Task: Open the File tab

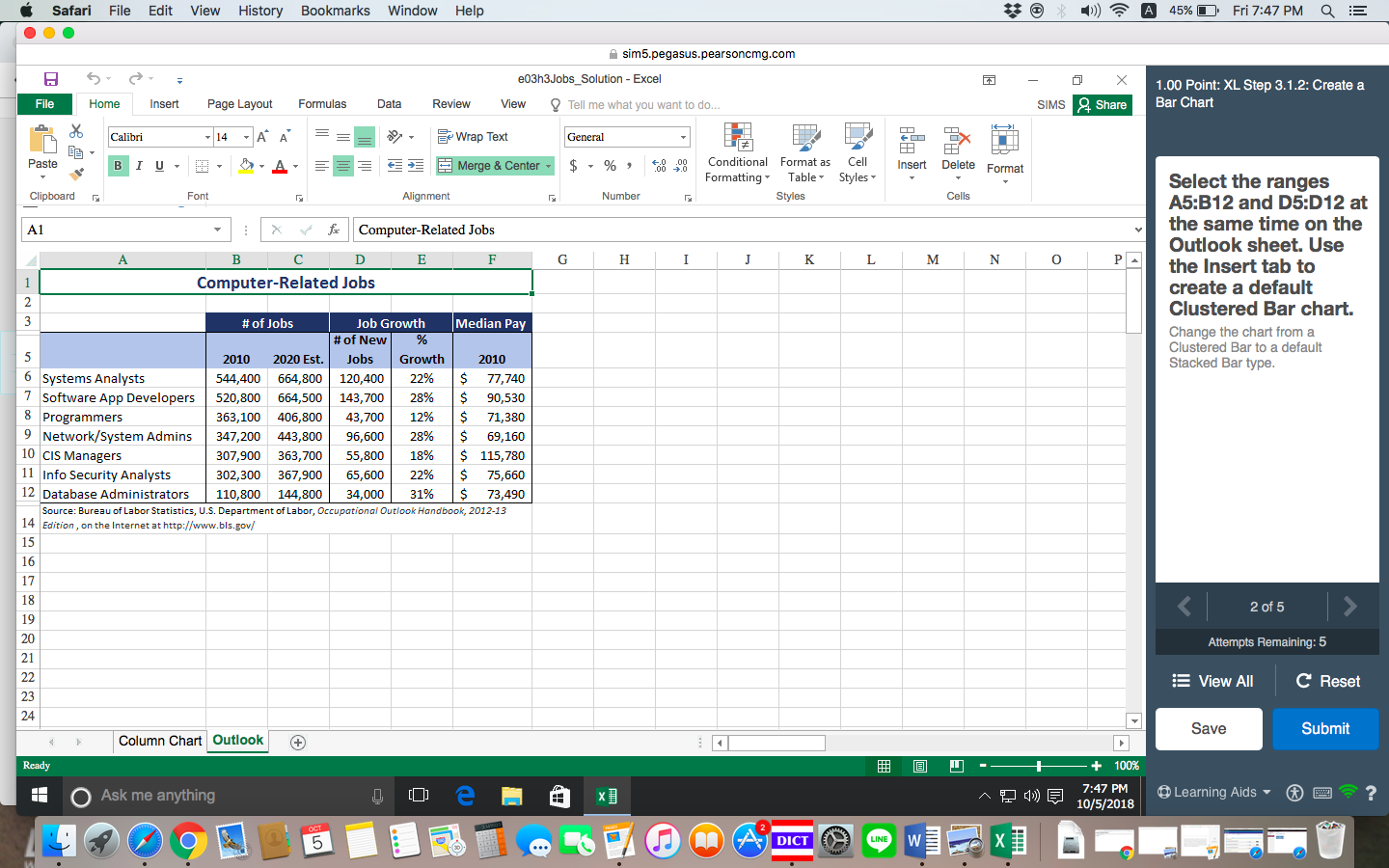Action: click(45, 104)
